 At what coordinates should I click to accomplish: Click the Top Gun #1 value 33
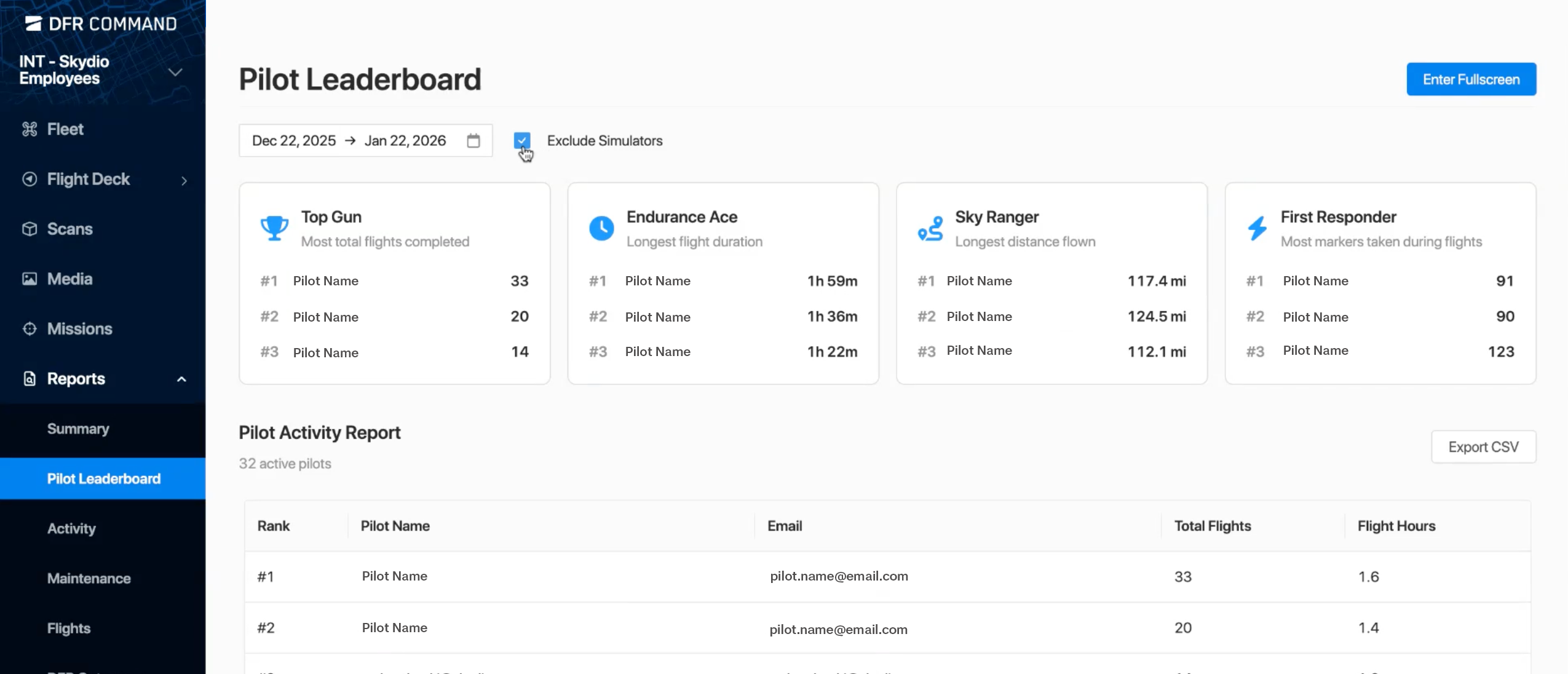[520, 281]
